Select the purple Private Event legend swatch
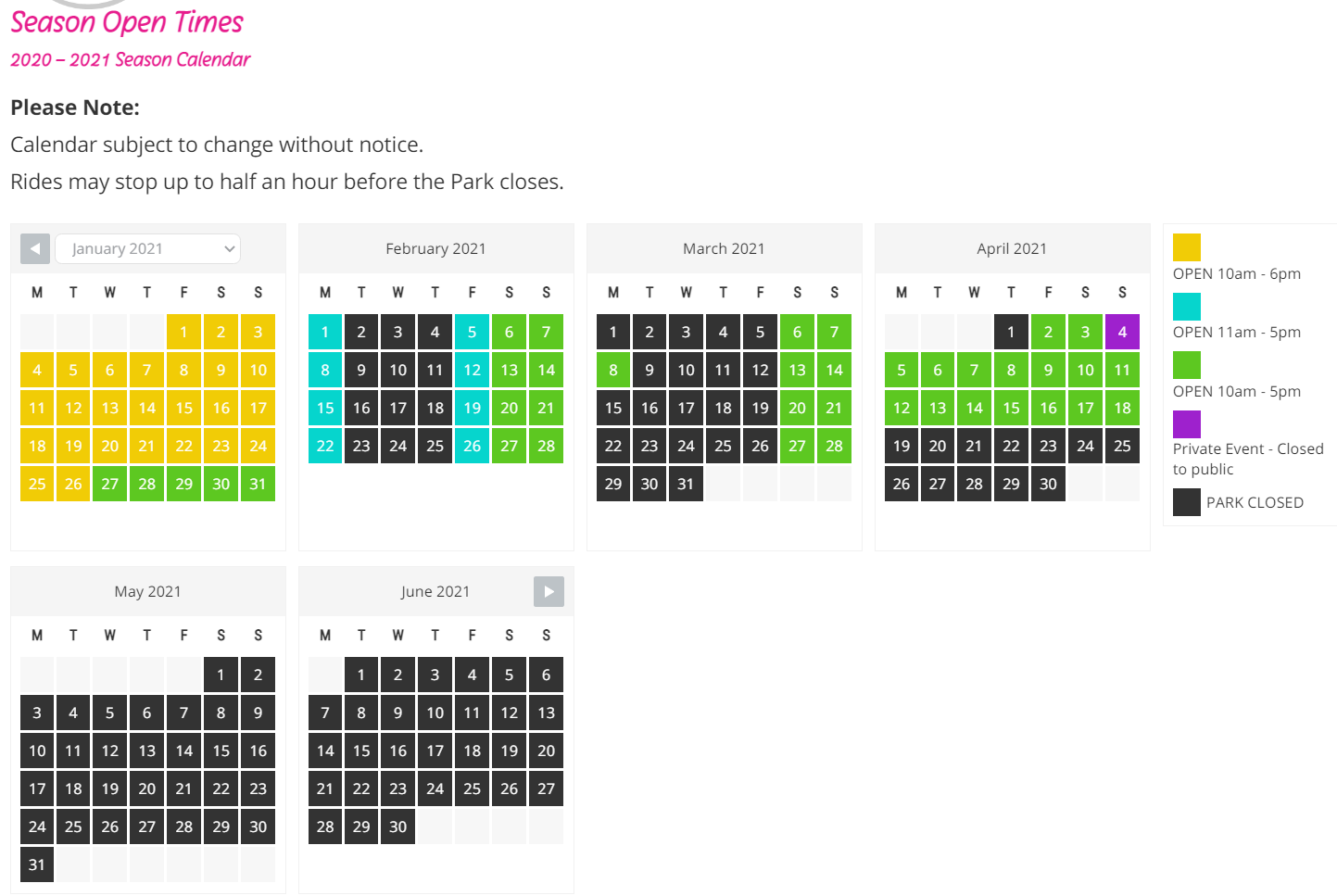 point(1187,423)
